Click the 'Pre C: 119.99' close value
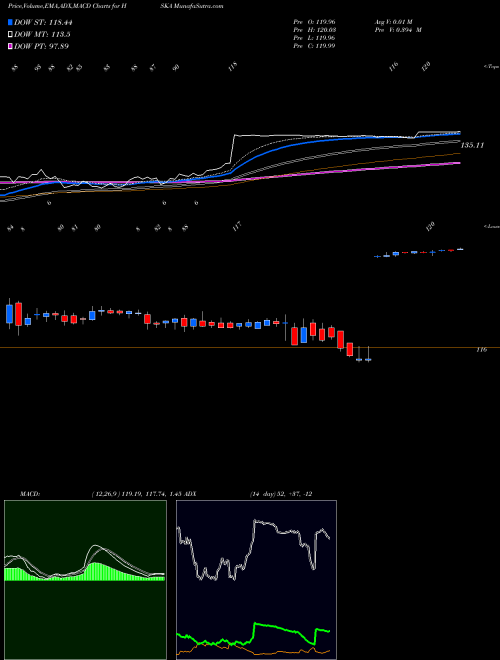 pos(314,46)
